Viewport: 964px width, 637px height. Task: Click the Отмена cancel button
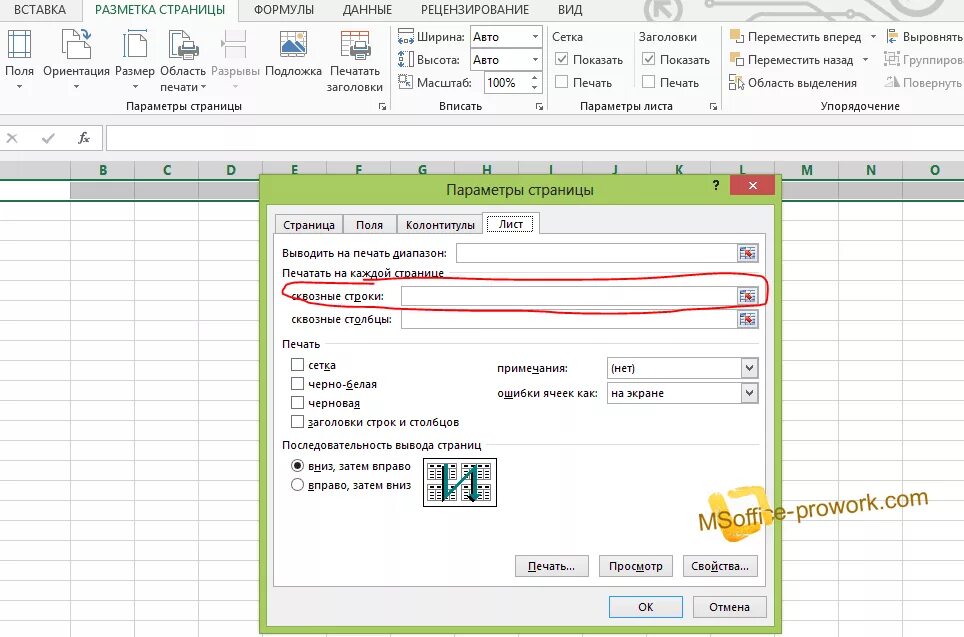coord(729,607)
